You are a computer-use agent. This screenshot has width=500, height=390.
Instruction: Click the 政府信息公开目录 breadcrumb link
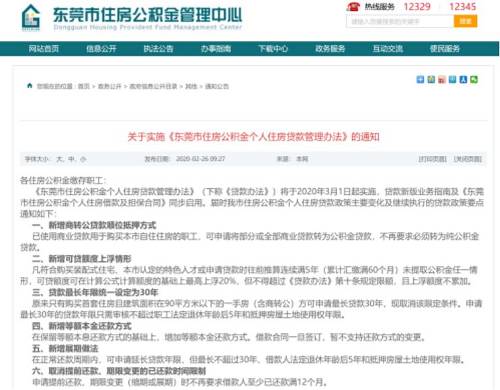[153, 86]
